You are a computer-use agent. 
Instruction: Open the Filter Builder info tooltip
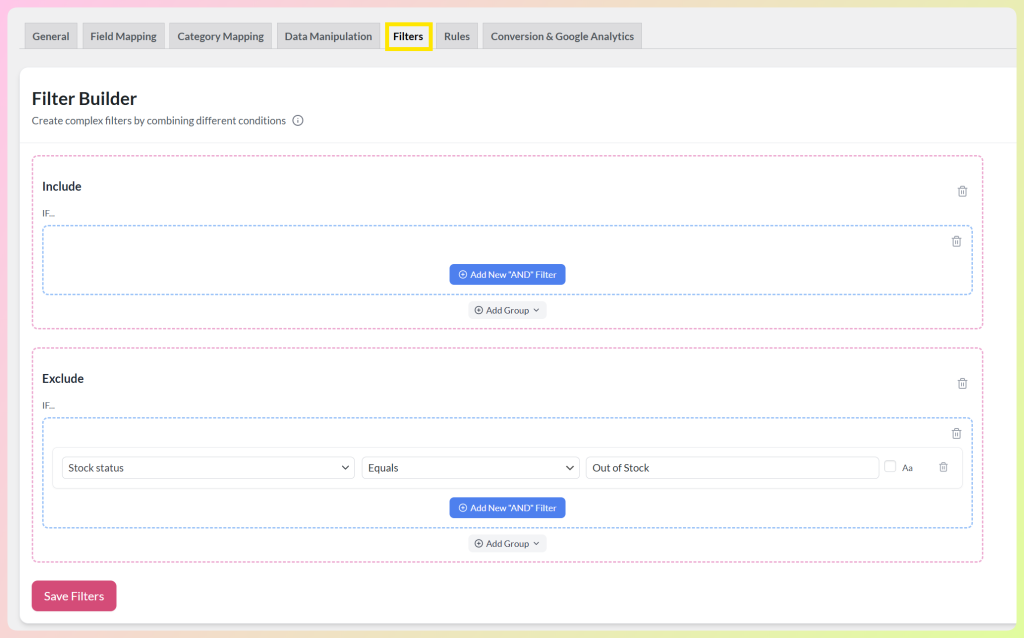coord(297,120)
